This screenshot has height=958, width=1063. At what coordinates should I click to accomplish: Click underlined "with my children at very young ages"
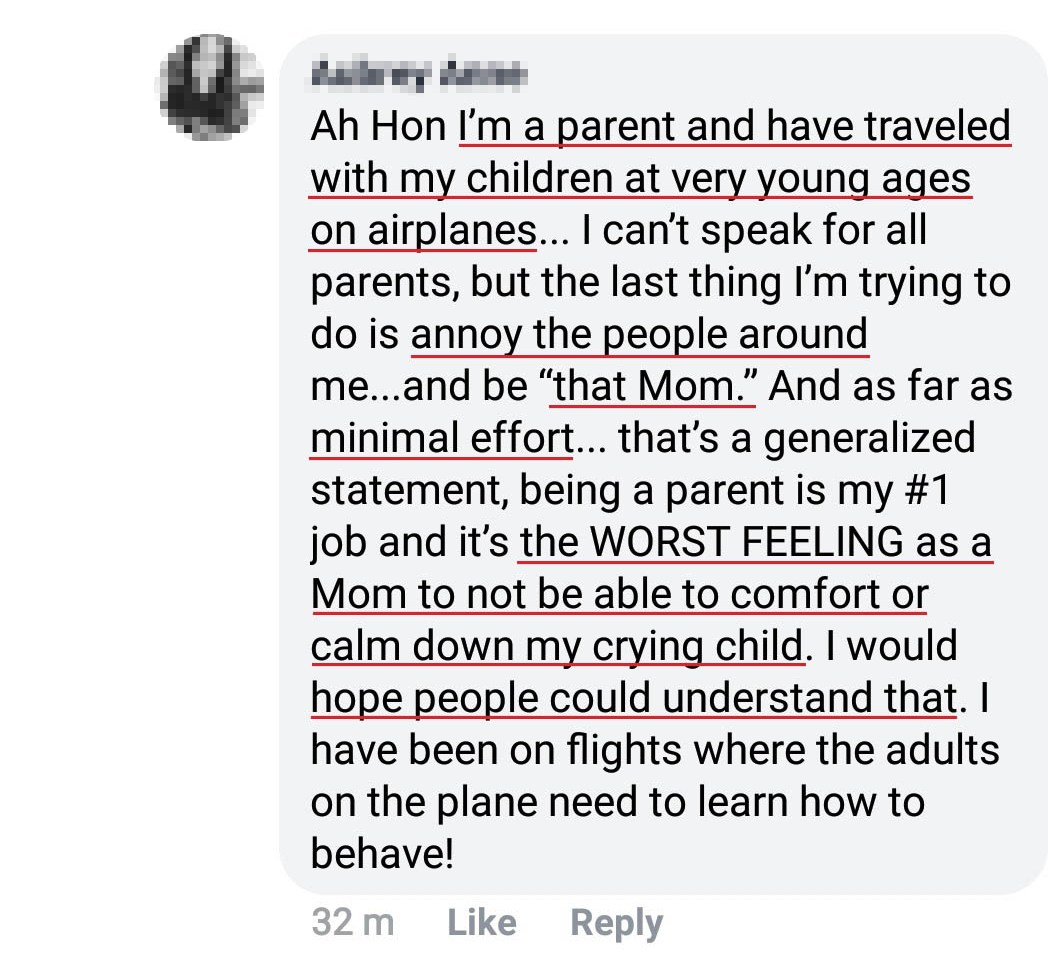tap(641, 179)
